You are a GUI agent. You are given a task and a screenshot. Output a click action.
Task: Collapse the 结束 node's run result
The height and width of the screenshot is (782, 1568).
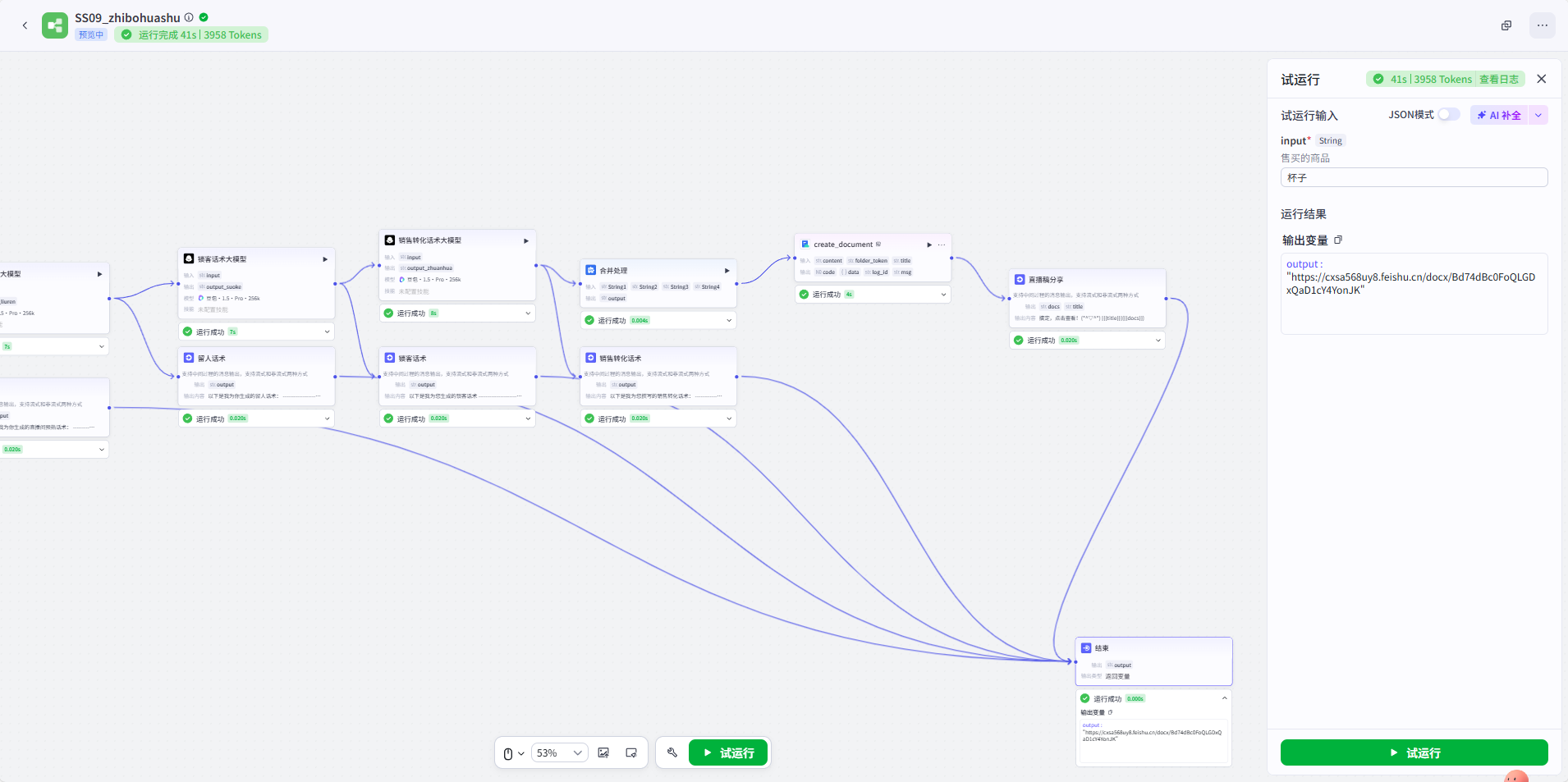[x=1224, y=698]
